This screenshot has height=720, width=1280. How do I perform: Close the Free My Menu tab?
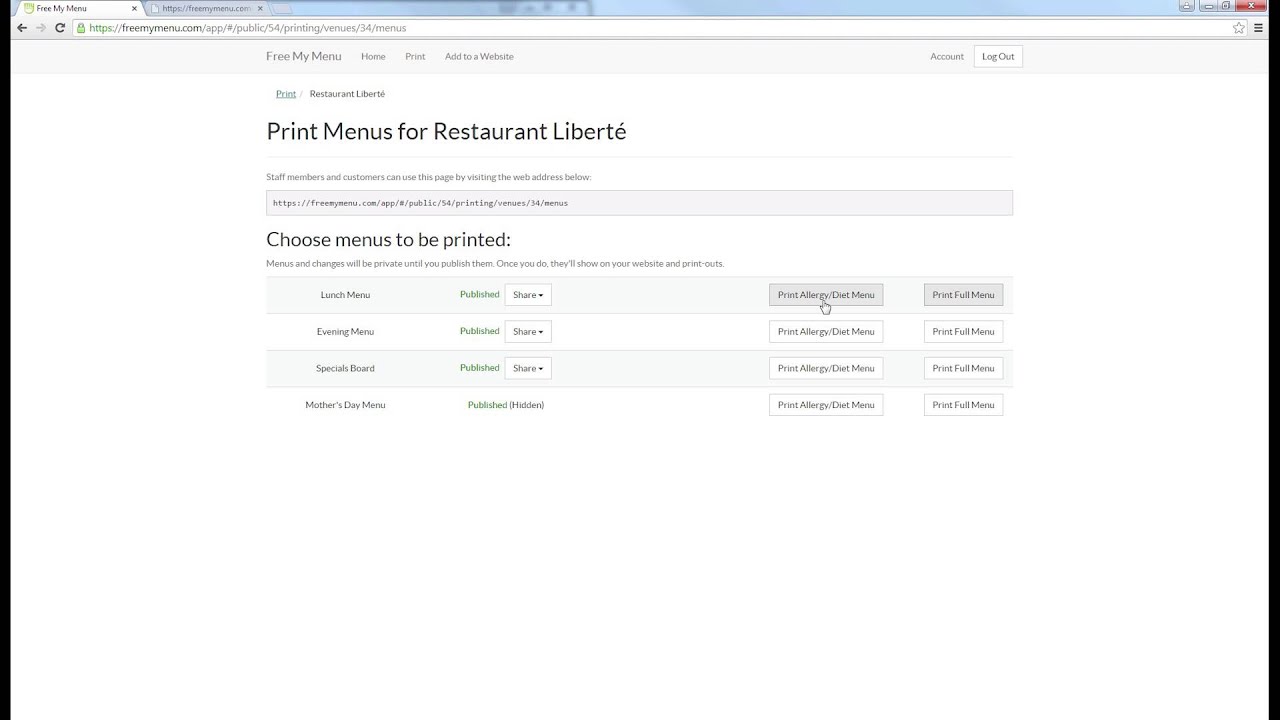[x=134, y=8]
